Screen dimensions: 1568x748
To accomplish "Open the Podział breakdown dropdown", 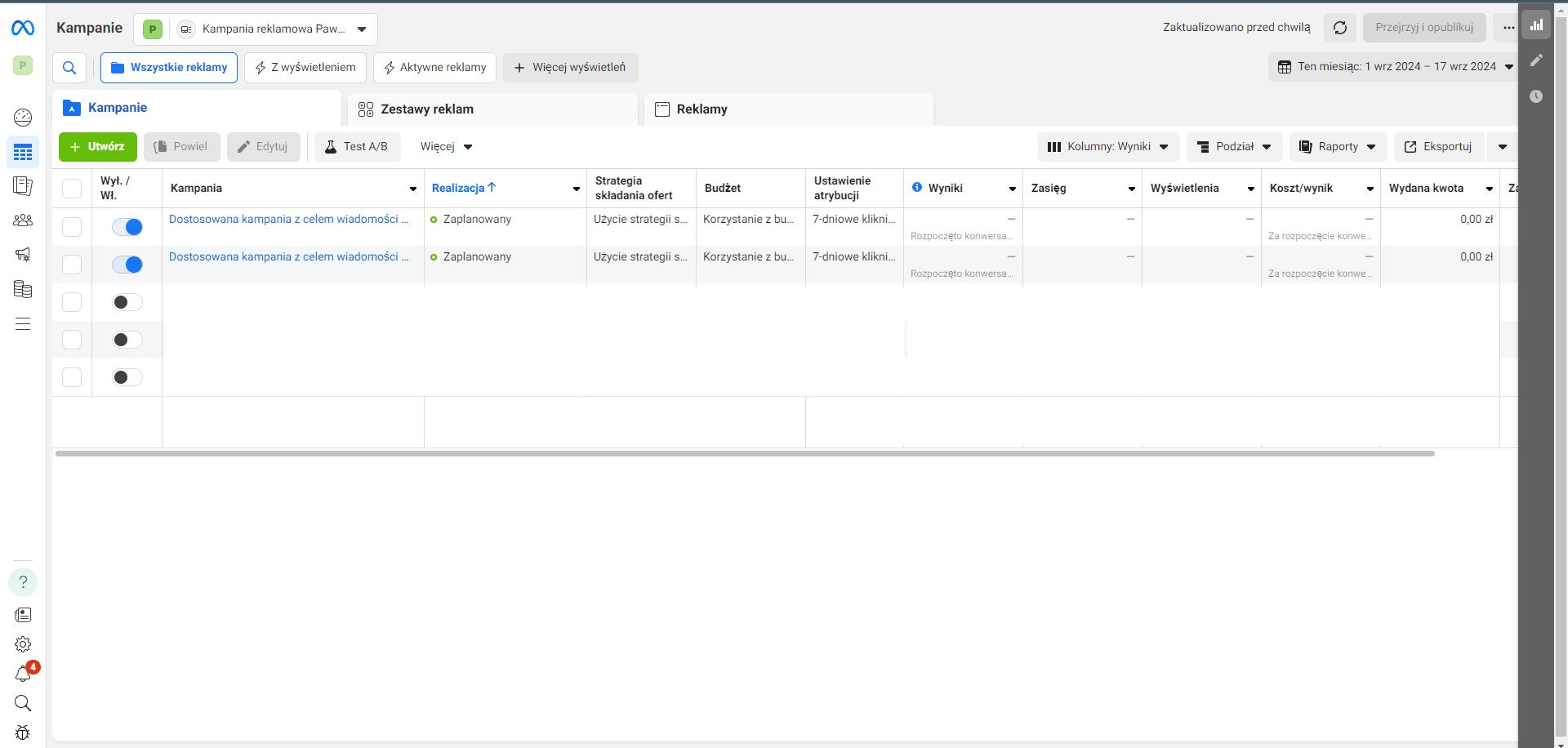I will click(x=1234, y=147).
